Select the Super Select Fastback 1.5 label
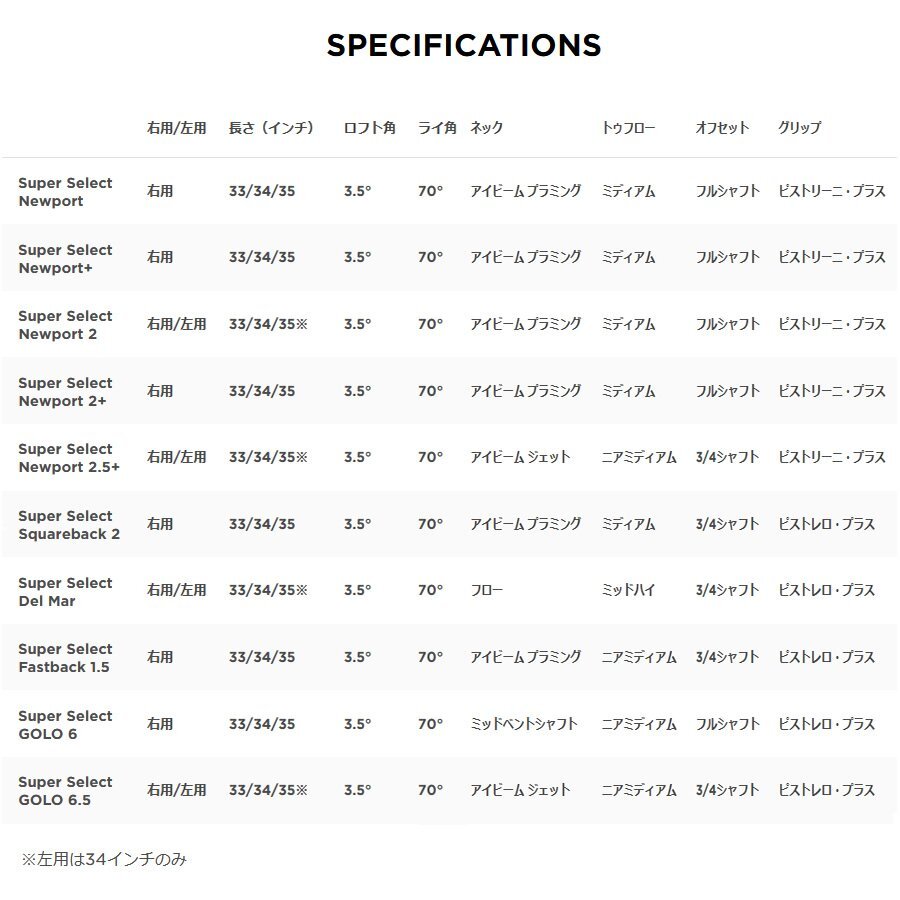 65,657
